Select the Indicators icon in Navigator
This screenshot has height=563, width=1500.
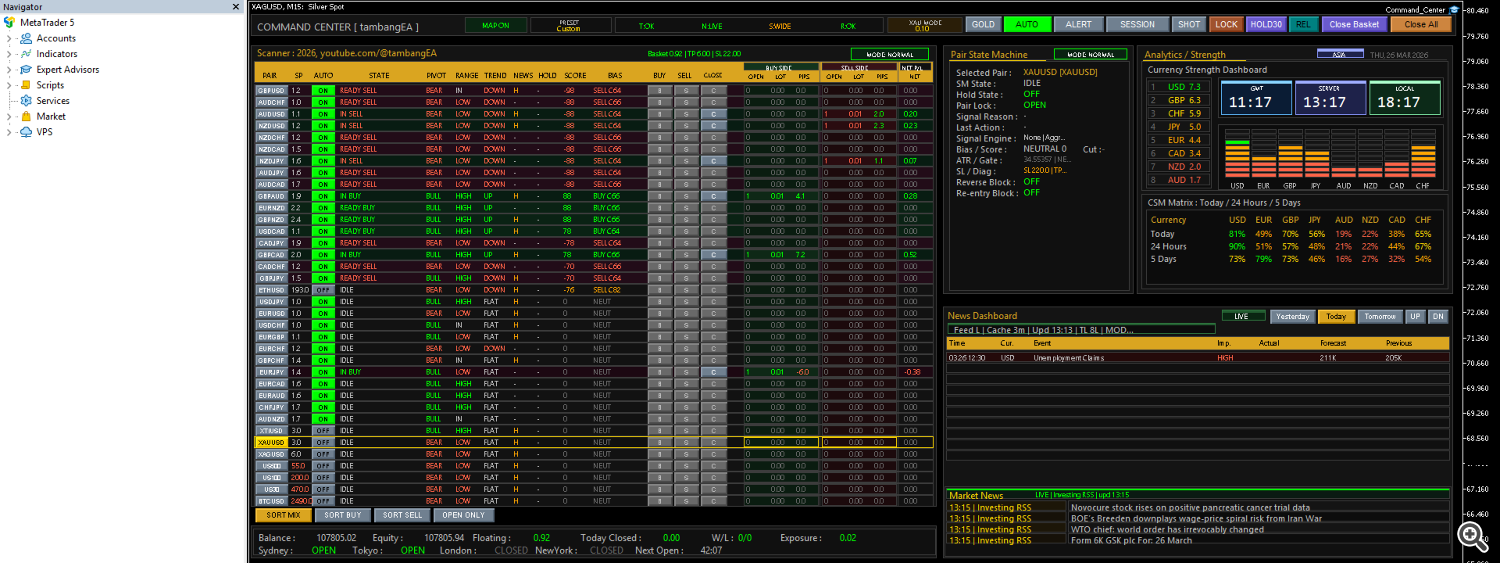tap(26, 54)
